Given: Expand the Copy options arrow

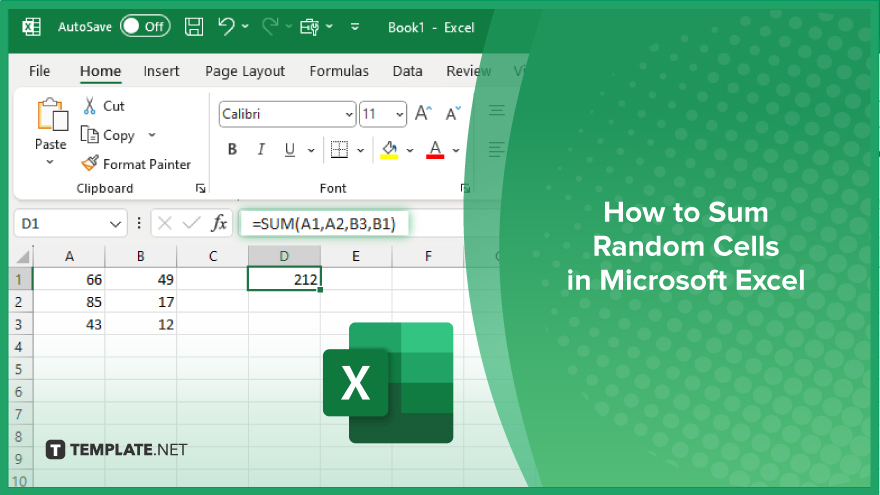Looking at the screenshot, I should point(152,135).
